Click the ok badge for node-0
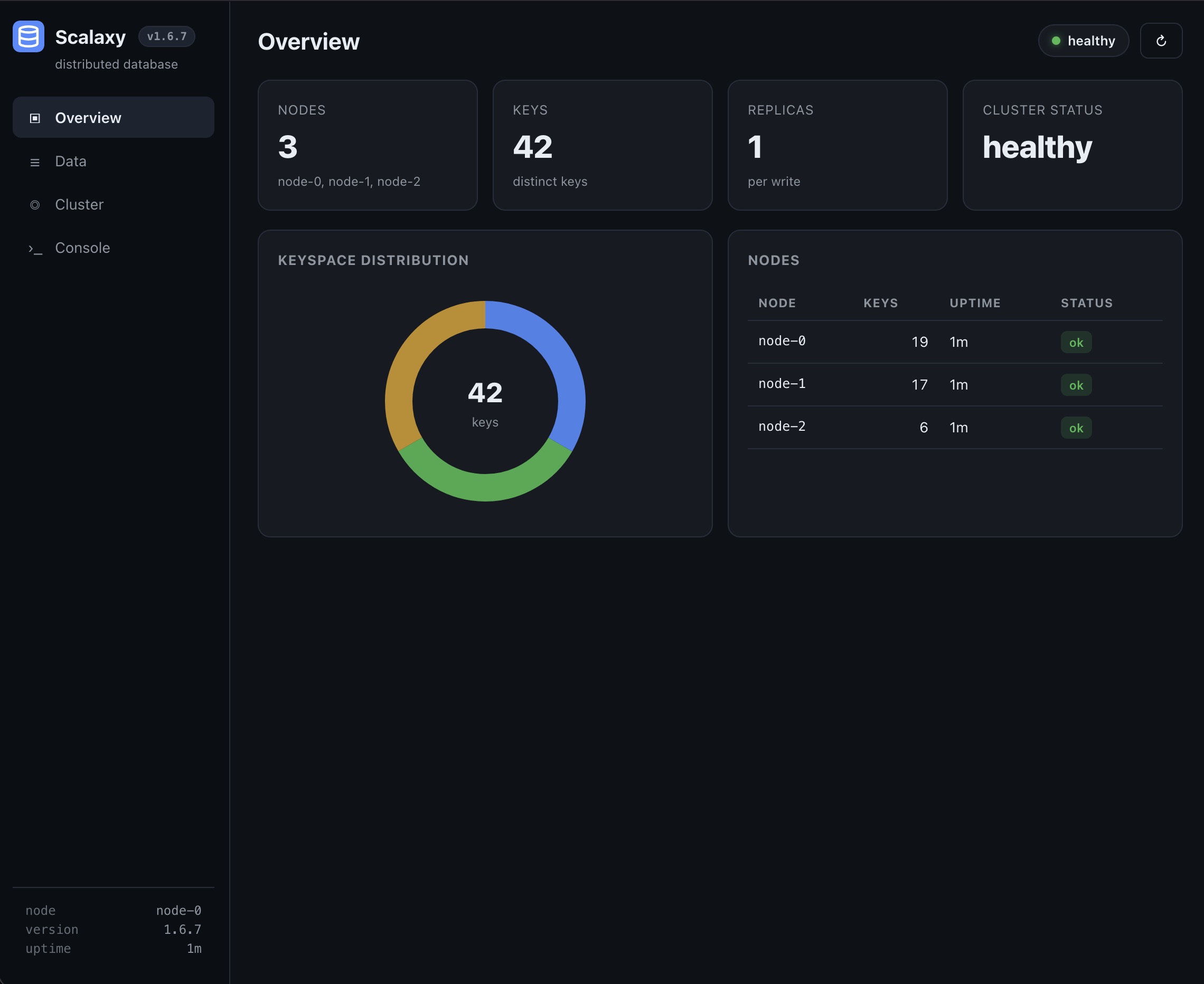Image resolution: width=1204 pixels, height=984 pixels. [1076, 343]
